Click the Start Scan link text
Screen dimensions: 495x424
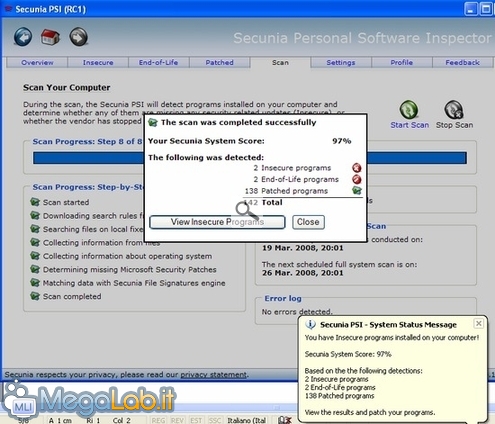tap(410, 125)
